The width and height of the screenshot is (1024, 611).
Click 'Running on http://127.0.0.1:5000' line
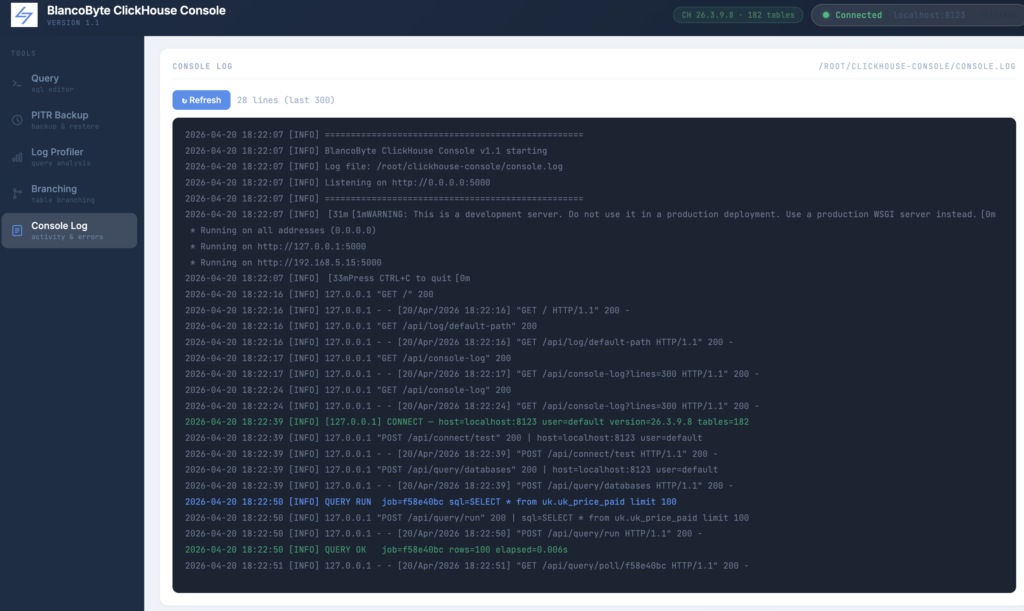(278, 247)
